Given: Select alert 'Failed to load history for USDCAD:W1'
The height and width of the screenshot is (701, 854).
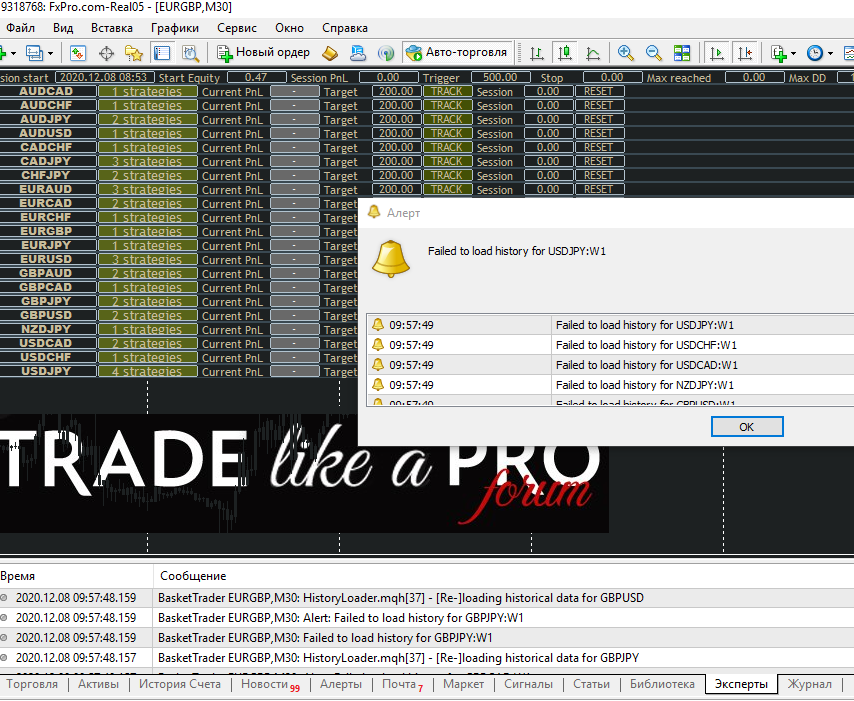Looking at the screenshot, I should click(610, 365).
